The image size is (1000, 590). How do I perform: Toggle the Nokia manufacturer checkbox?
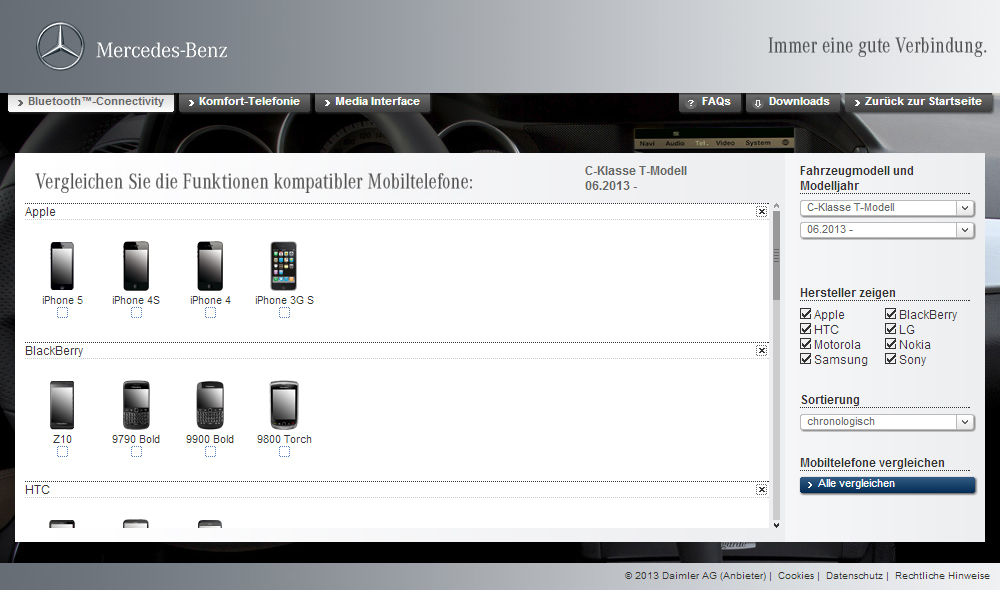click(x=891, y=344)
